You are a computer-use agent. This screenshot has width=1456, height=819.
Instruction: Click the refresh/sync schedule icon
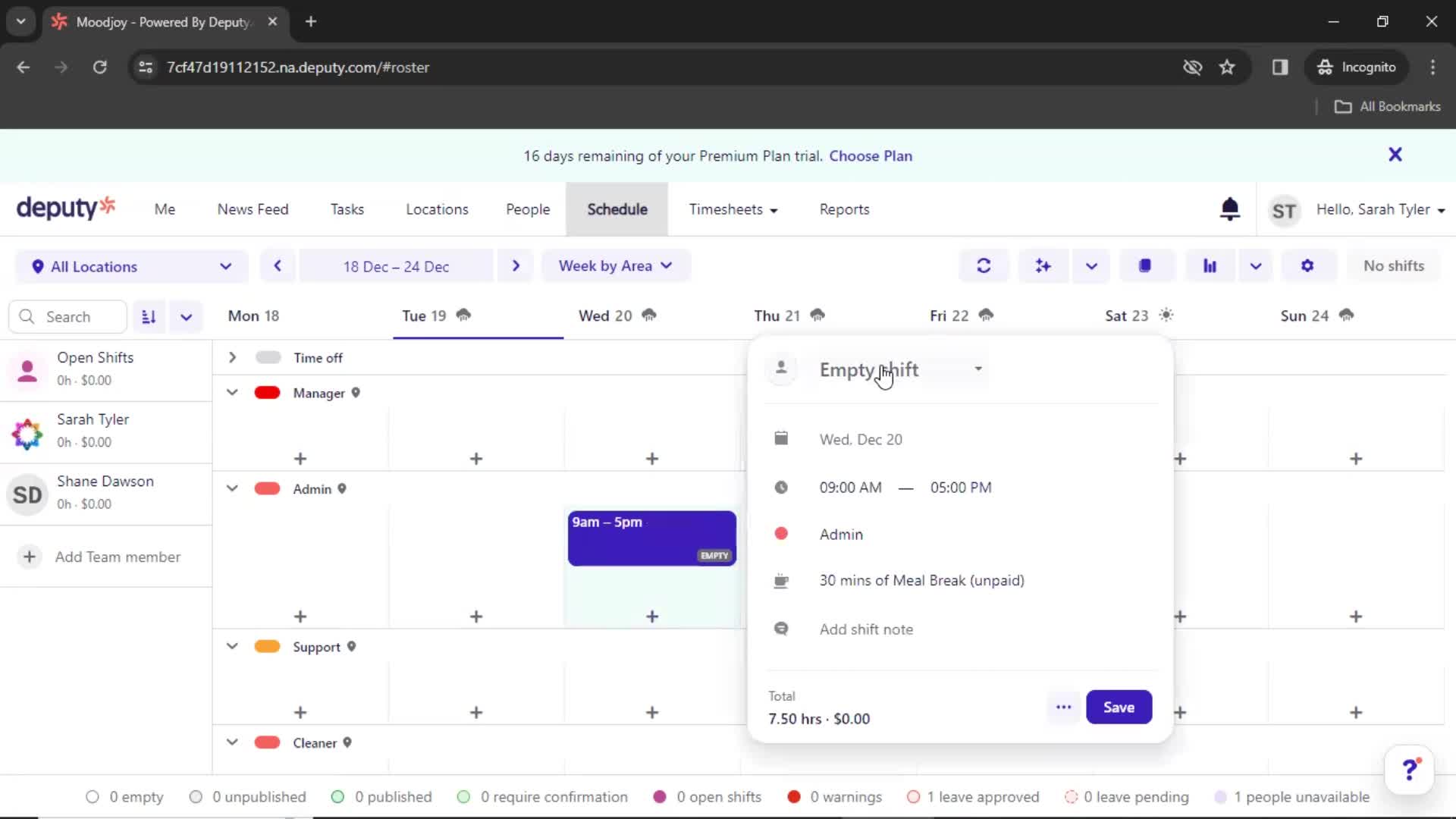click(x=984, y=266)
